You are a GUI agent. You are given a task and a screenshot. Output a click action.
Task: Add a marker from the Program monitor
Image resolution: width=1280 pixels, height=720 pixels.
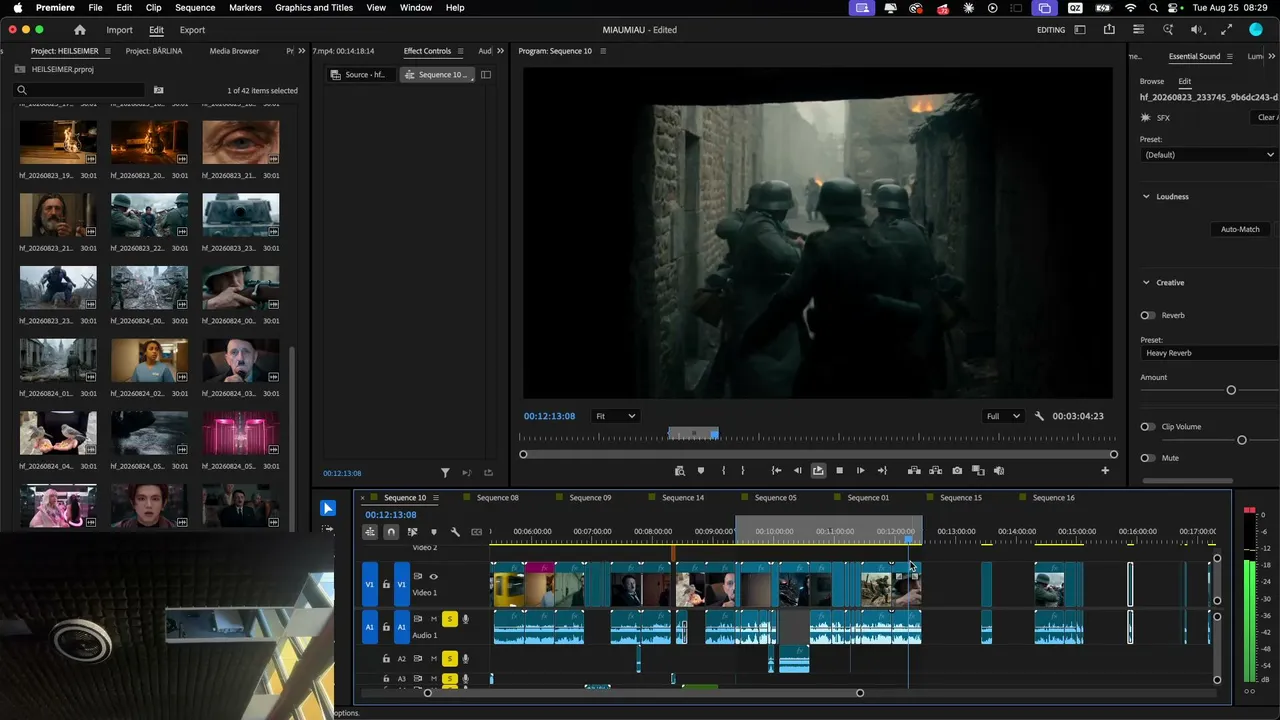[700, 471]
